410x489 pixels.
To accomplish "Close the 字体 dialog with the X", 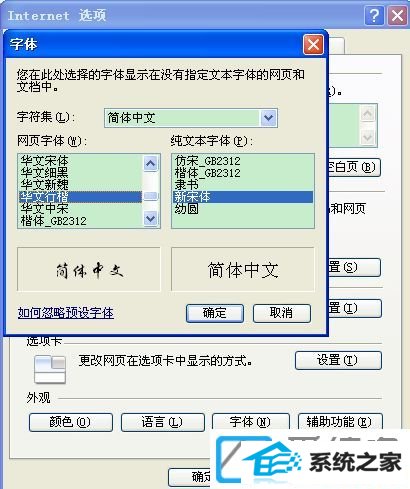I will [313, 45].
